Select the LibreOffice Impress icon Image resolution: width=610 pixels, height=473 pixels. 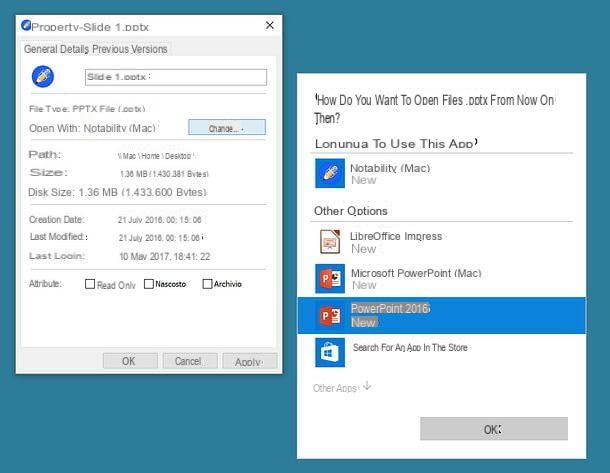pyautogui.click(x=330, y=242)
